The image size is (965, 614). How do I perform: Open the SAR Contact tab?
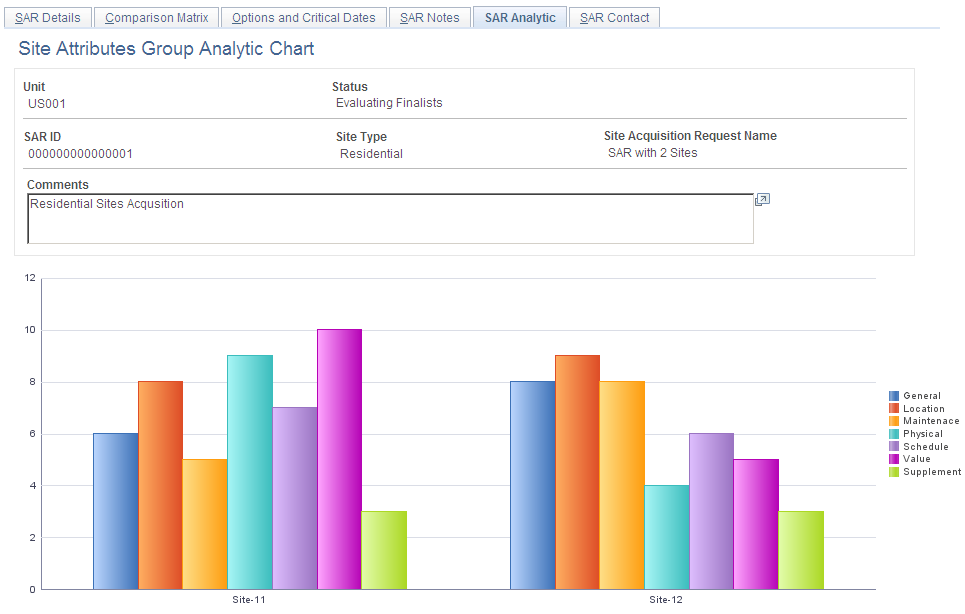[x=613, y=17]
